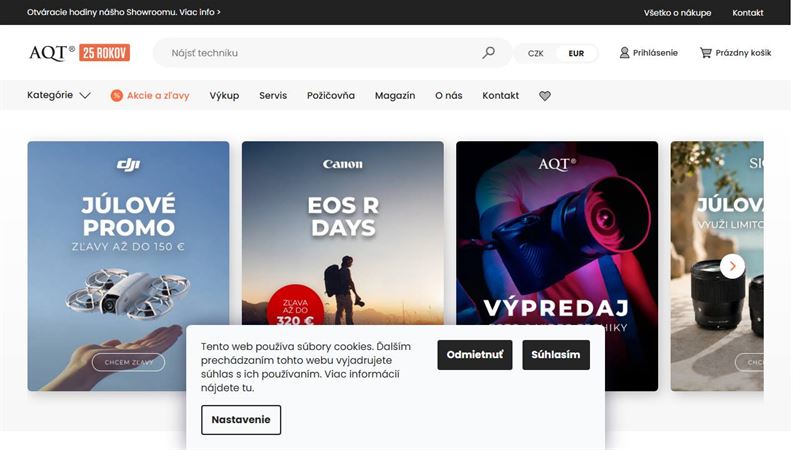Open Všetko o nákupe link

coord(677,13)
